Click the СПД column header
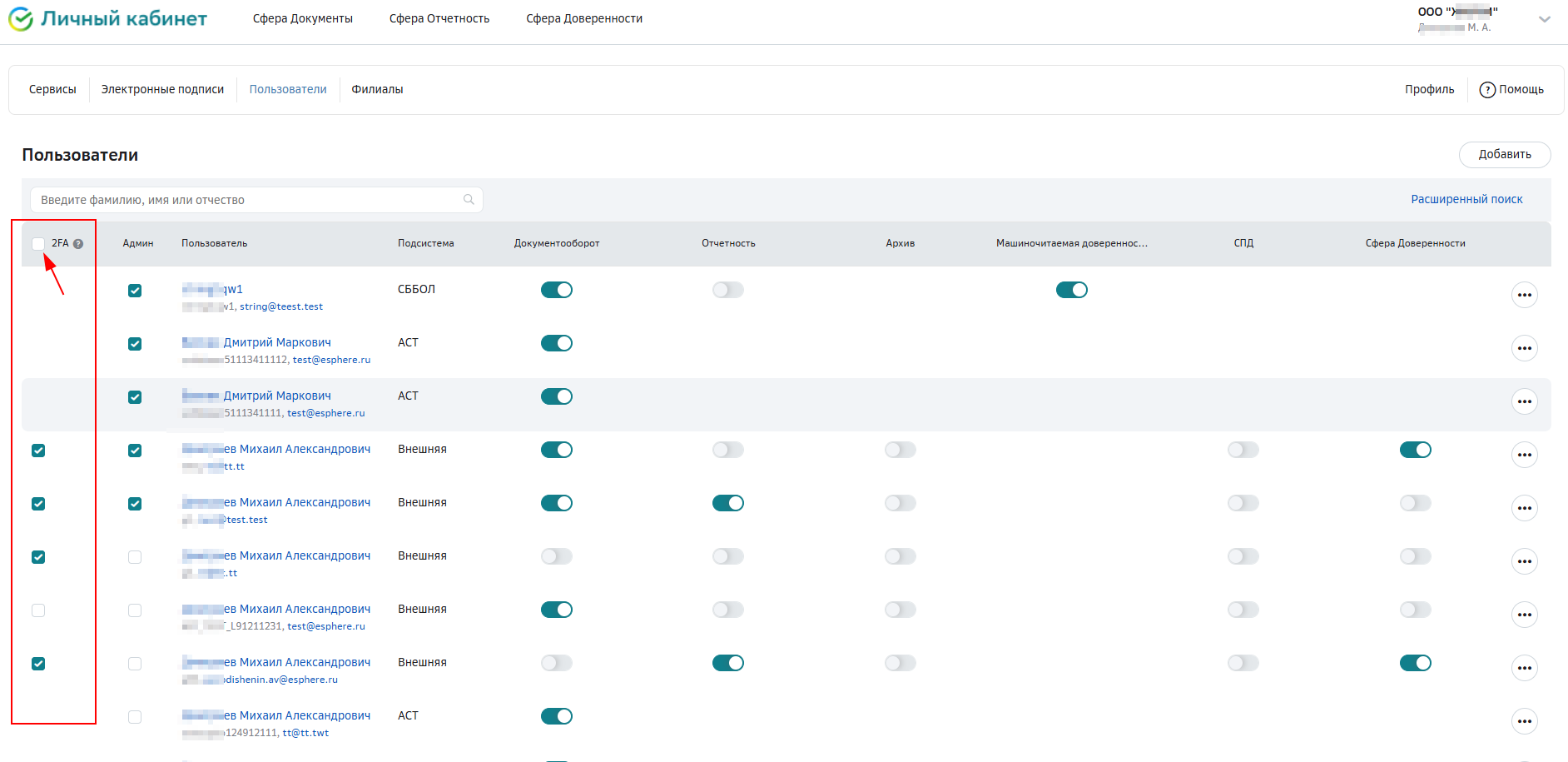 (x=1243, y=243)
